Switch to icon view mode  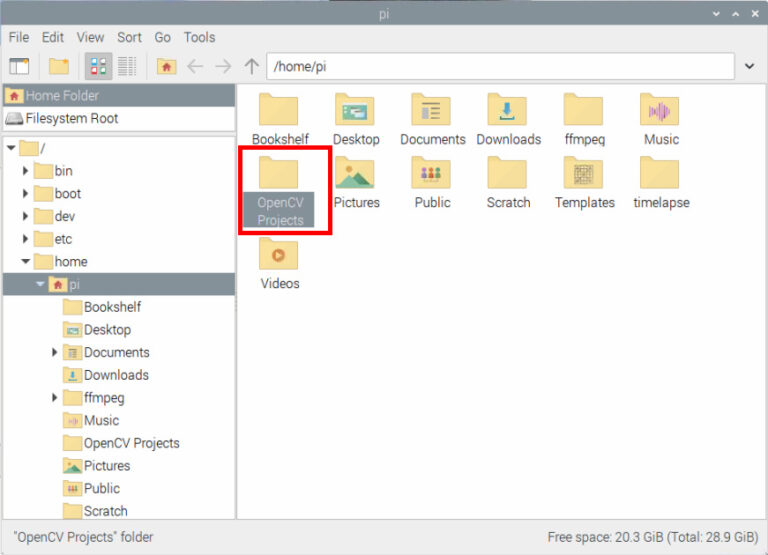coord(98,67)
